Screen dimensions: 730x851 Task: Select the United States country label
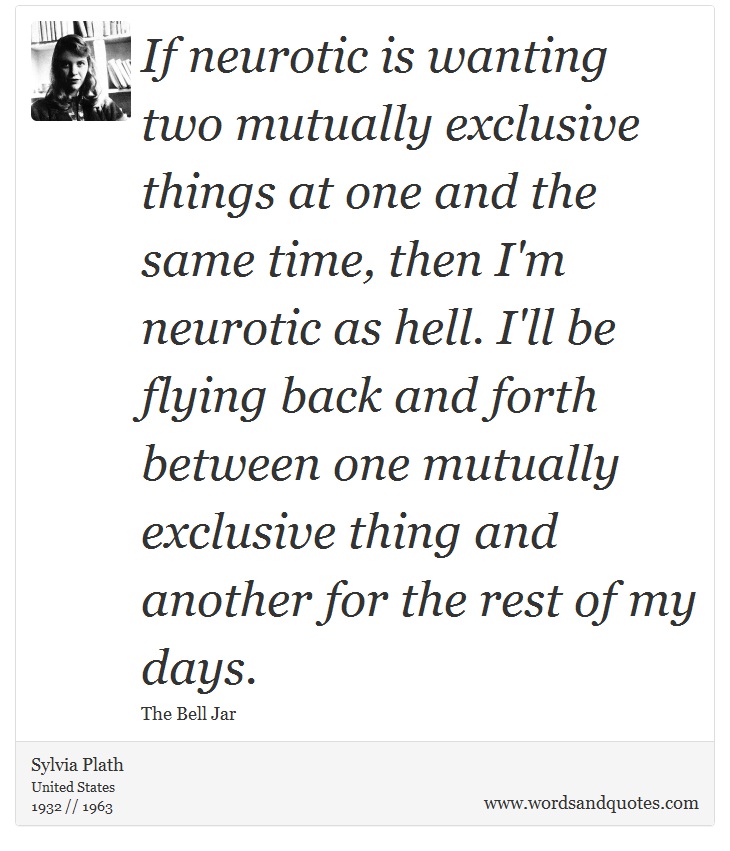[73, 787]
